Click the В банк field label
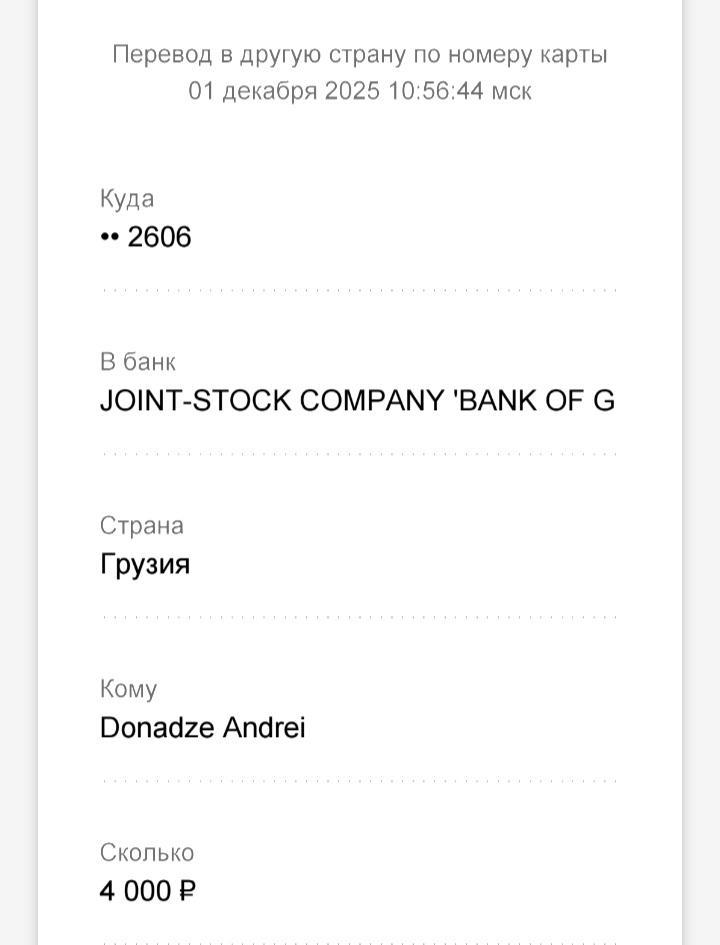The height and width of the screenshot is (945, 720). pyautogui.click(x=138, y=362)
